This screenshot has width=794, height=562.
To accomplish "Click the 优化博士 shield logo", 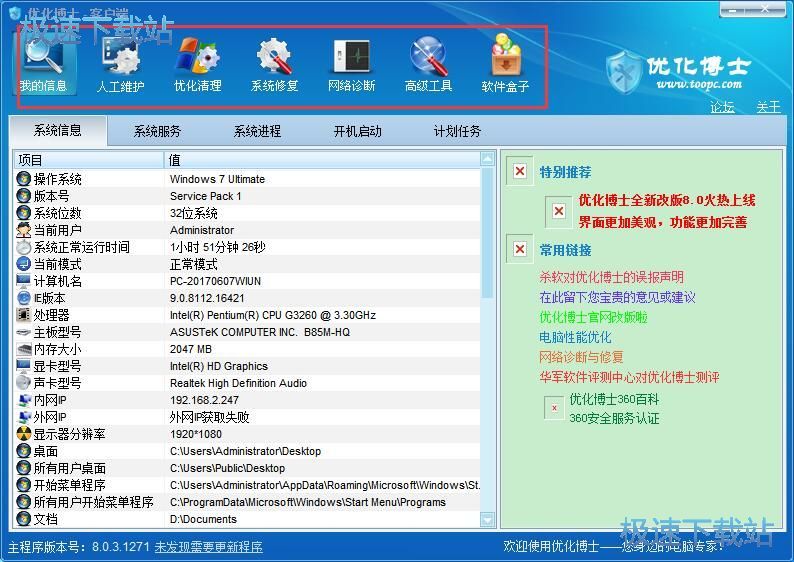I will 624,72.
